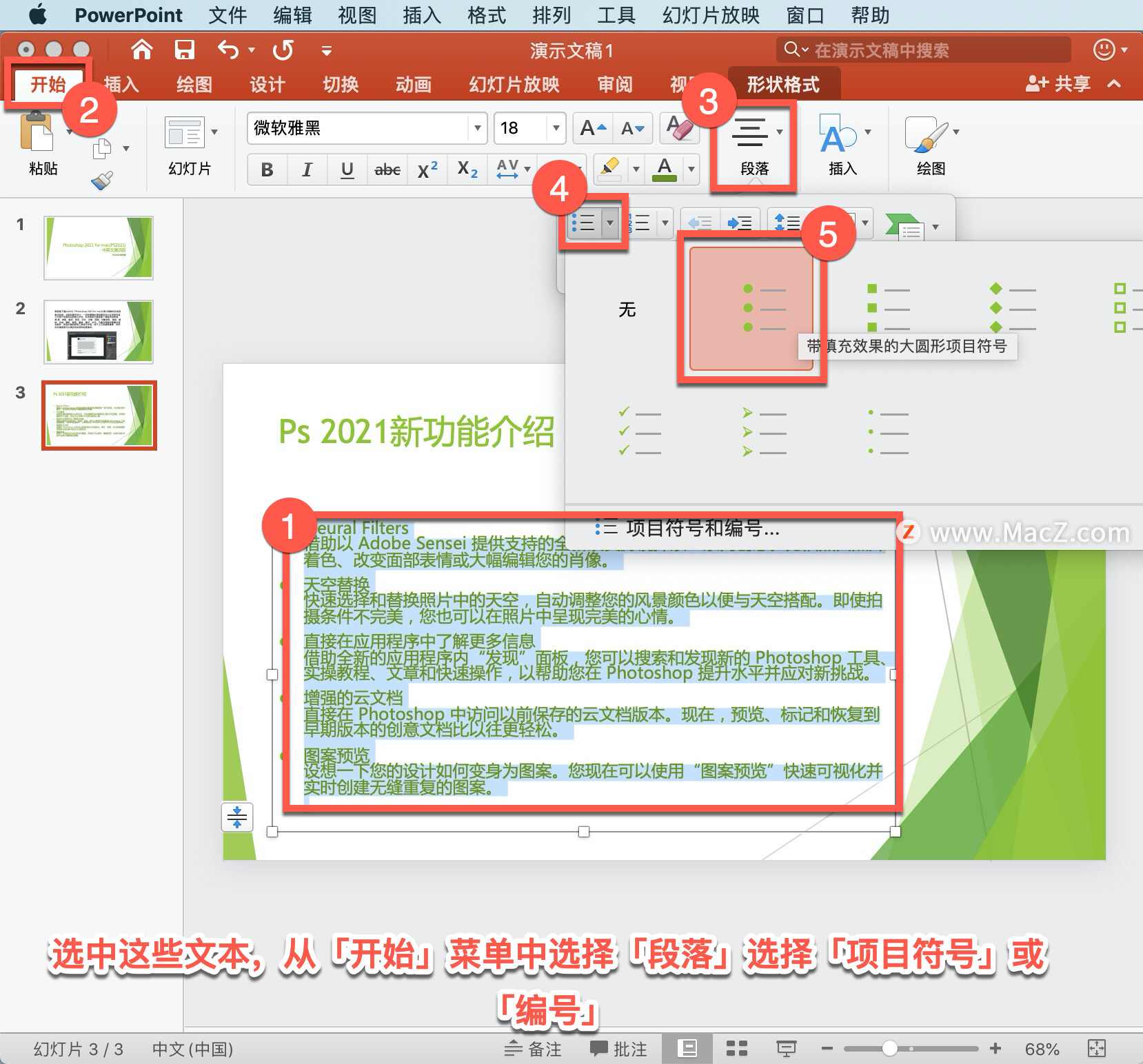The height and width of the screenshot is (1064, 1143).
Task: Open the highlight color dropdown arrow
Action: tap(636, 169)
